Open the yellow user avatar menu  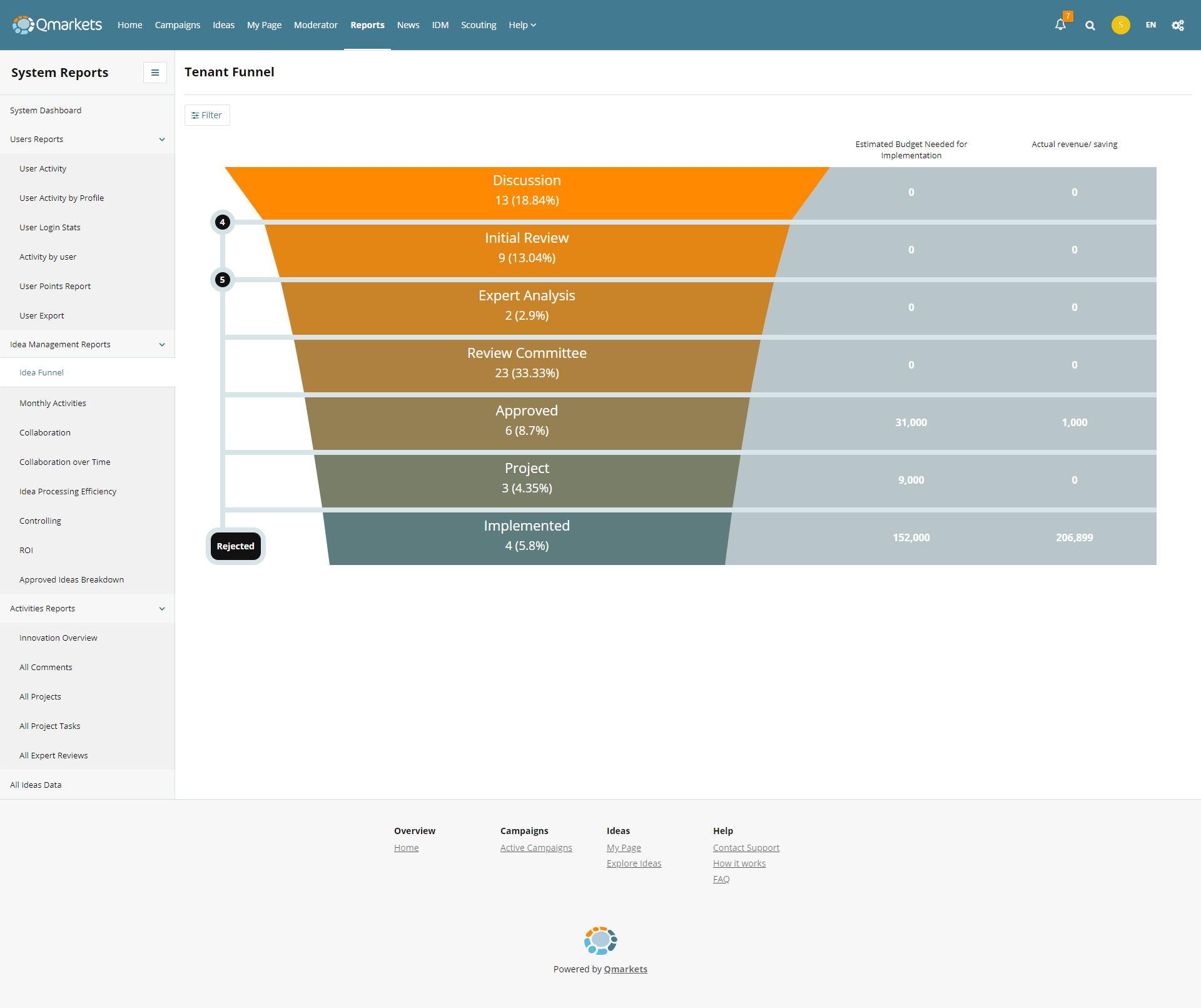[1120, 25]
